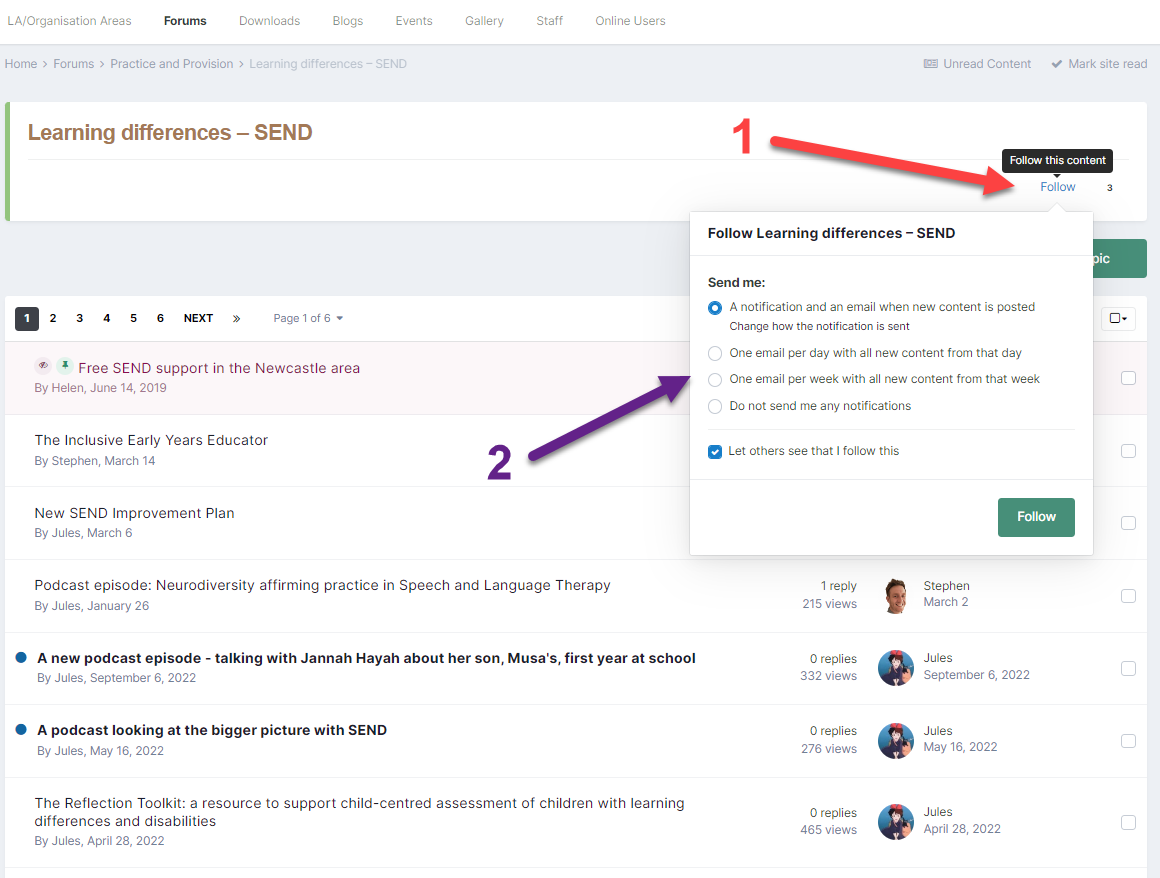Image resolution: width=1160 pixels, height=878 pixels.
Task: Tick checkbox for New SEND Improvement Plan
Action: click(x=1128, y=523)
